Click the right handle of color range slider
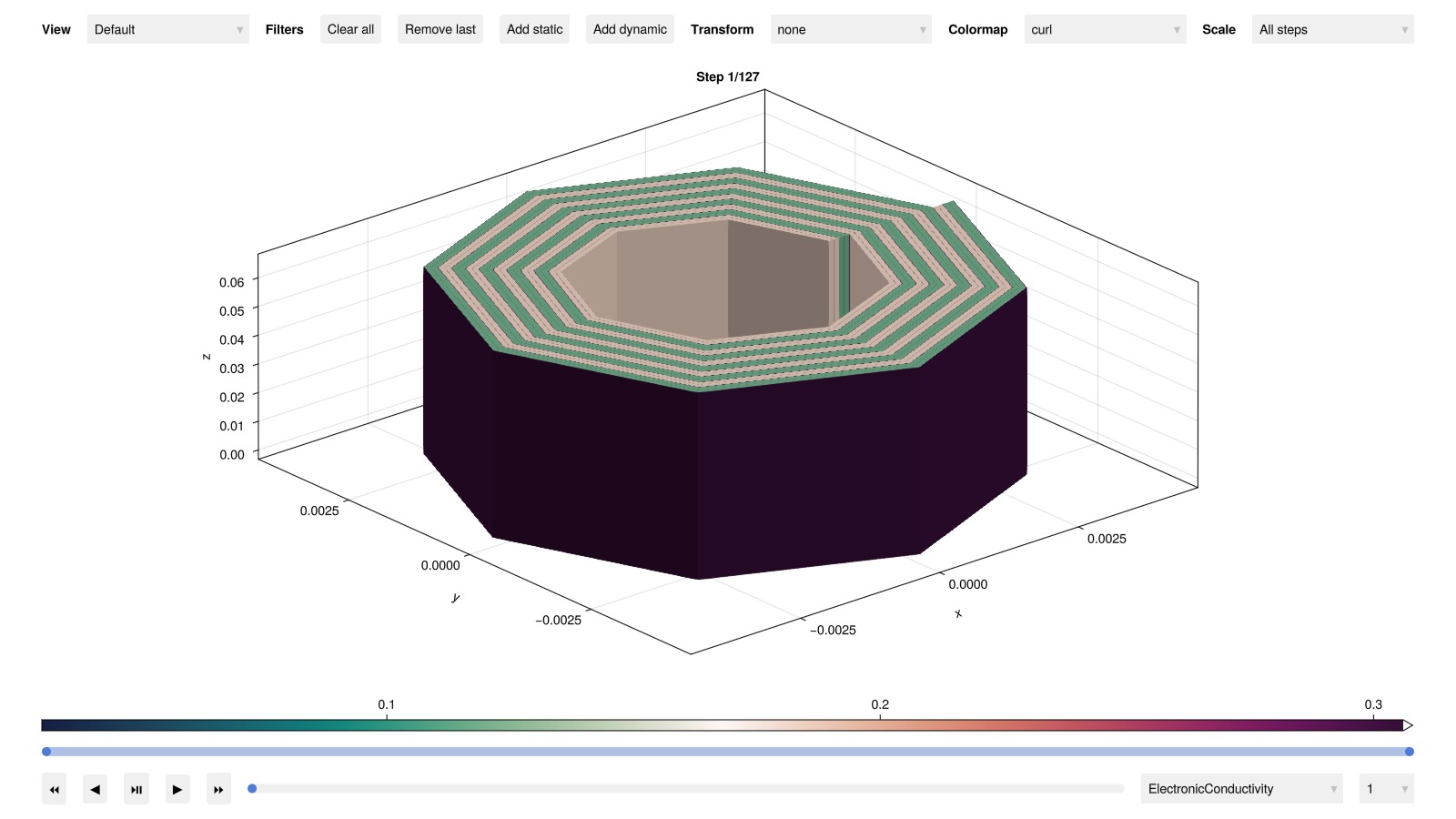This screenshot has width=1456, height=819. tap(1409, 752)
